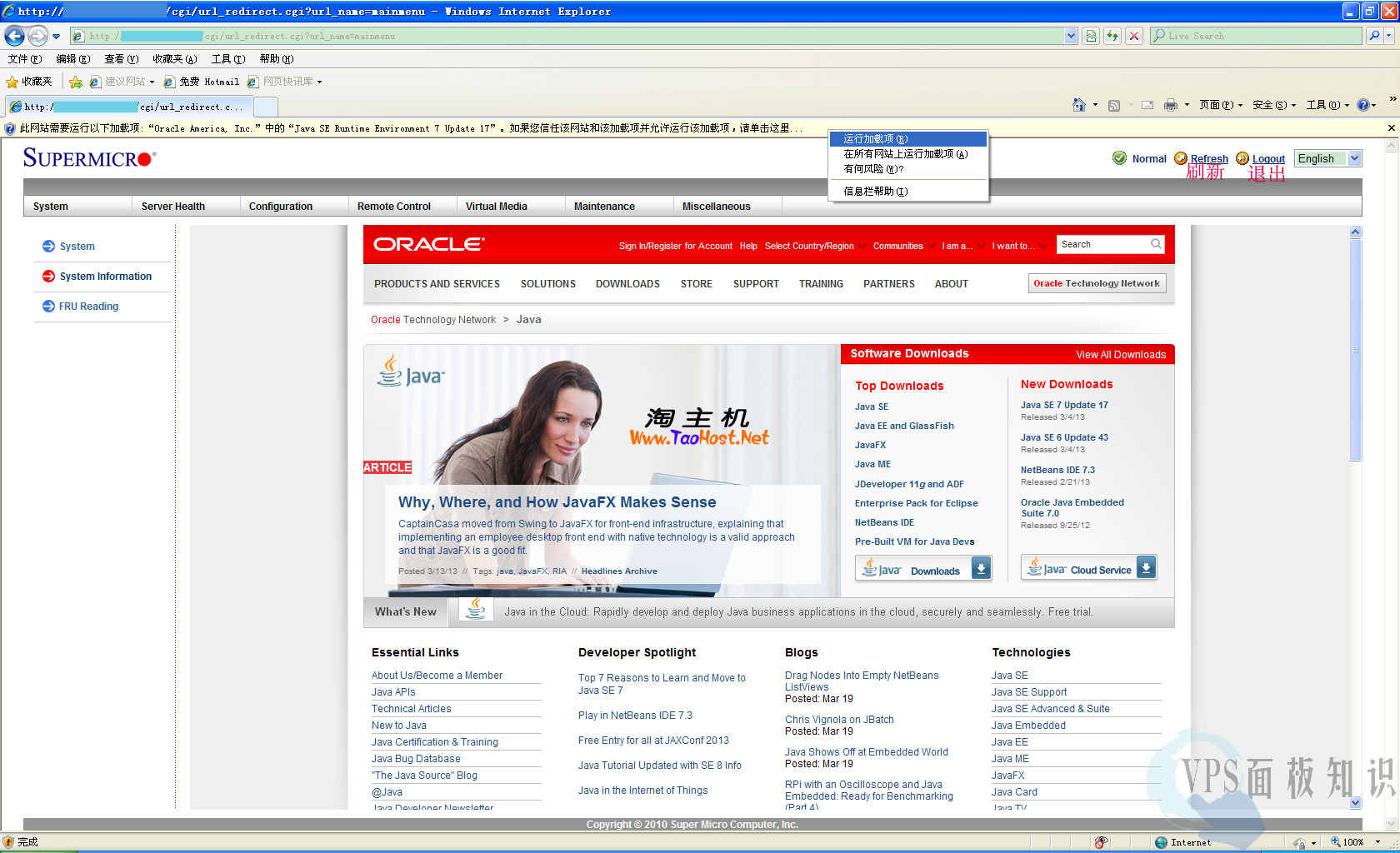The image size is (1400, 853).
Task: Select 有何风险 menu entry
Action: pos(908,169)
